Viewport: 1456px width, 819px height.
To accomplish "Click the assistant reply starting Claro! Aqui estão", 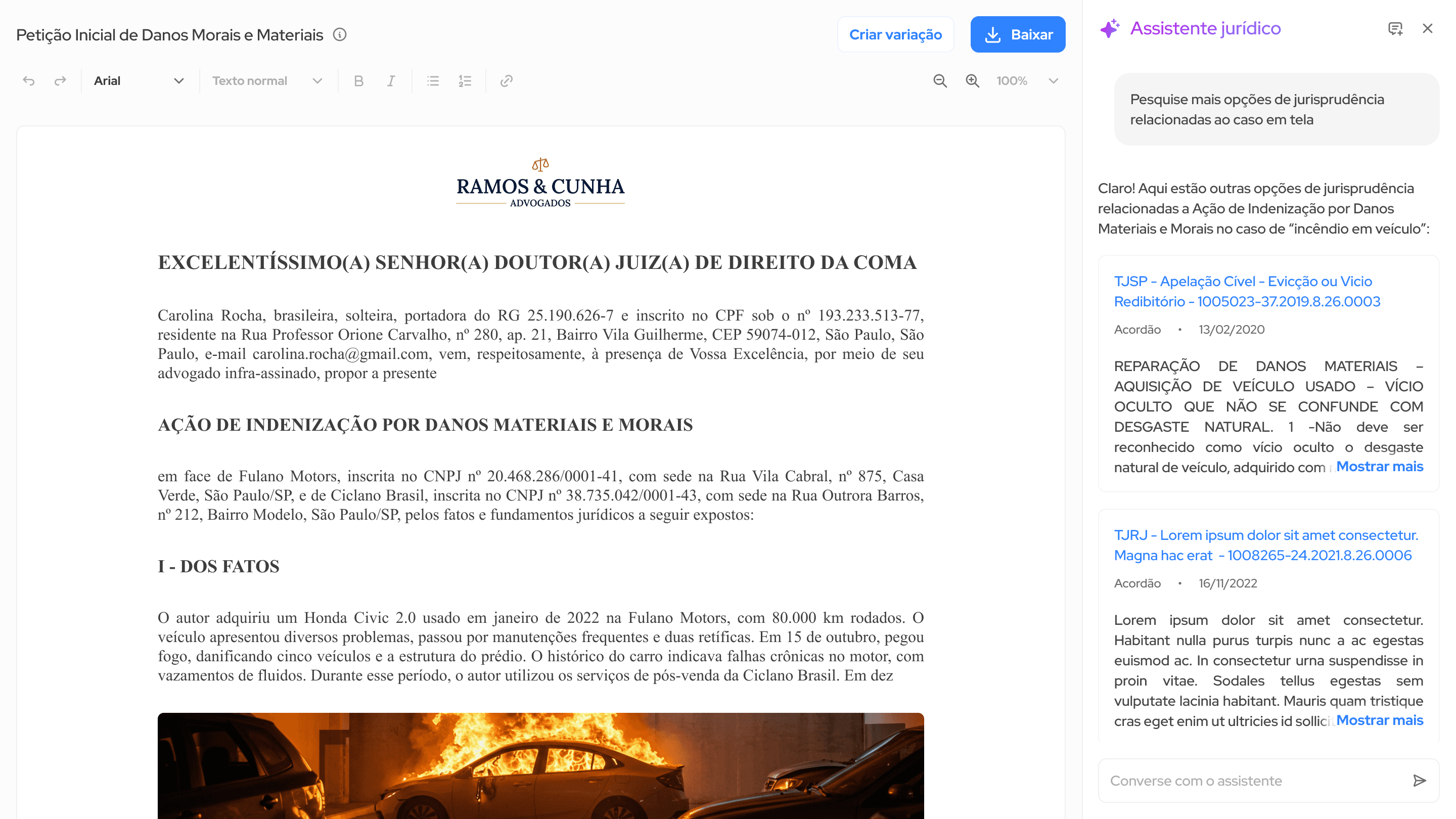I will click(1263, 209).
